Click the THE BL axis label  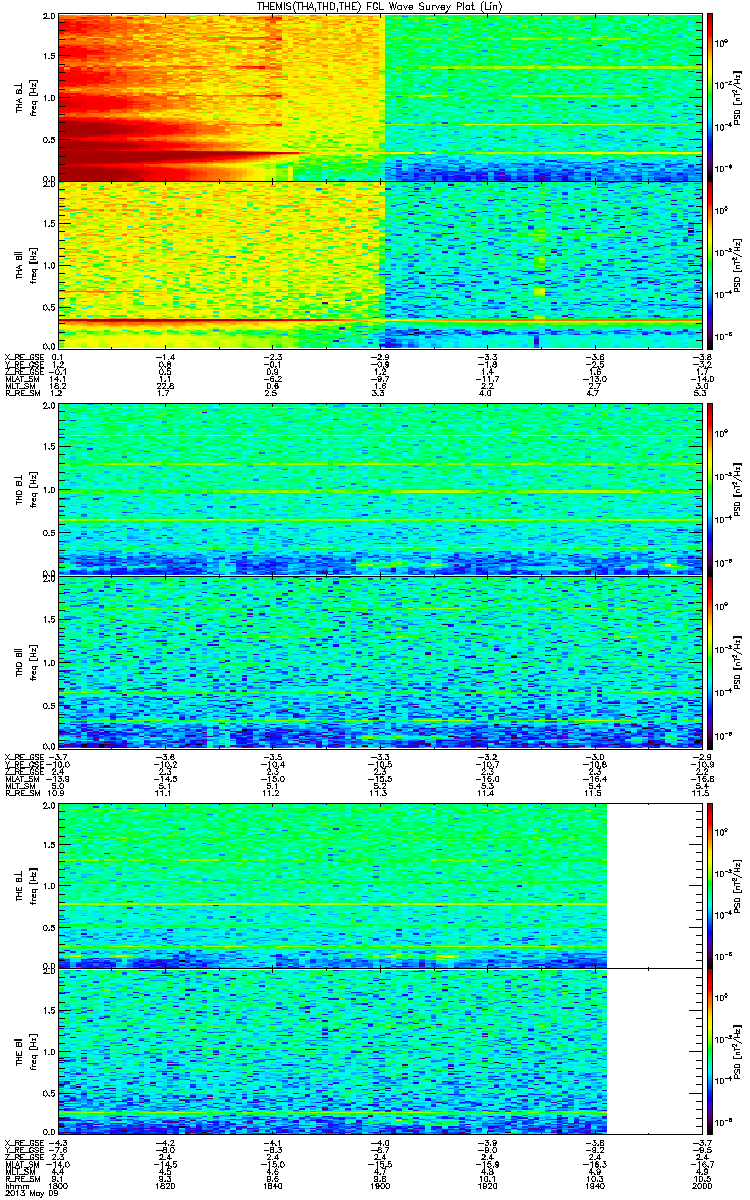(x=20, y=886)
